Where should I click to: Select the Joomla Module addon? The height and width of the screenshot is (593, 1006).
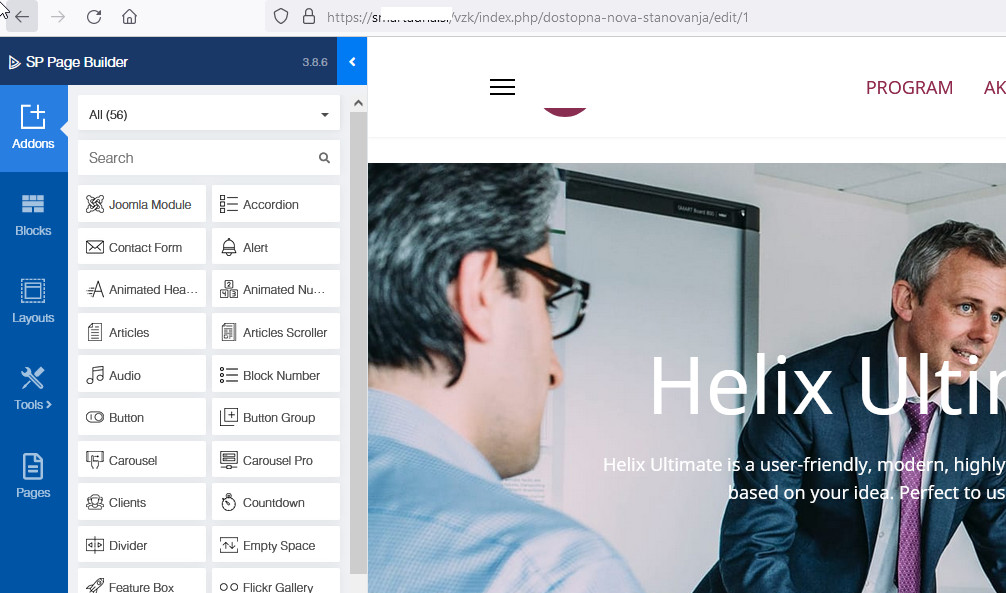click(x=142, y=204)
